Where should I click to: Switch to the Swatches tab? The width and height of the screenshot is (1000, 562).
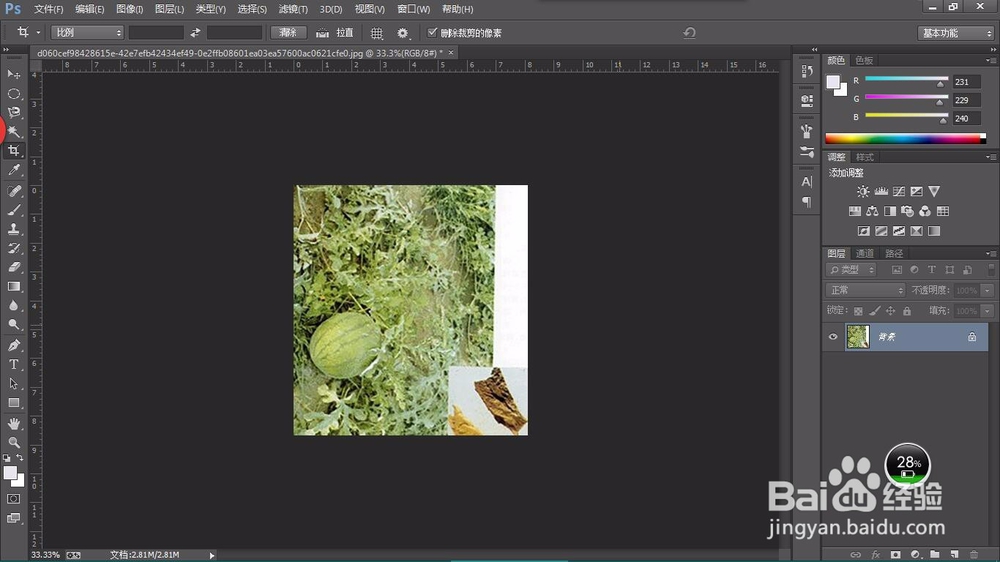tap(864, 60)
